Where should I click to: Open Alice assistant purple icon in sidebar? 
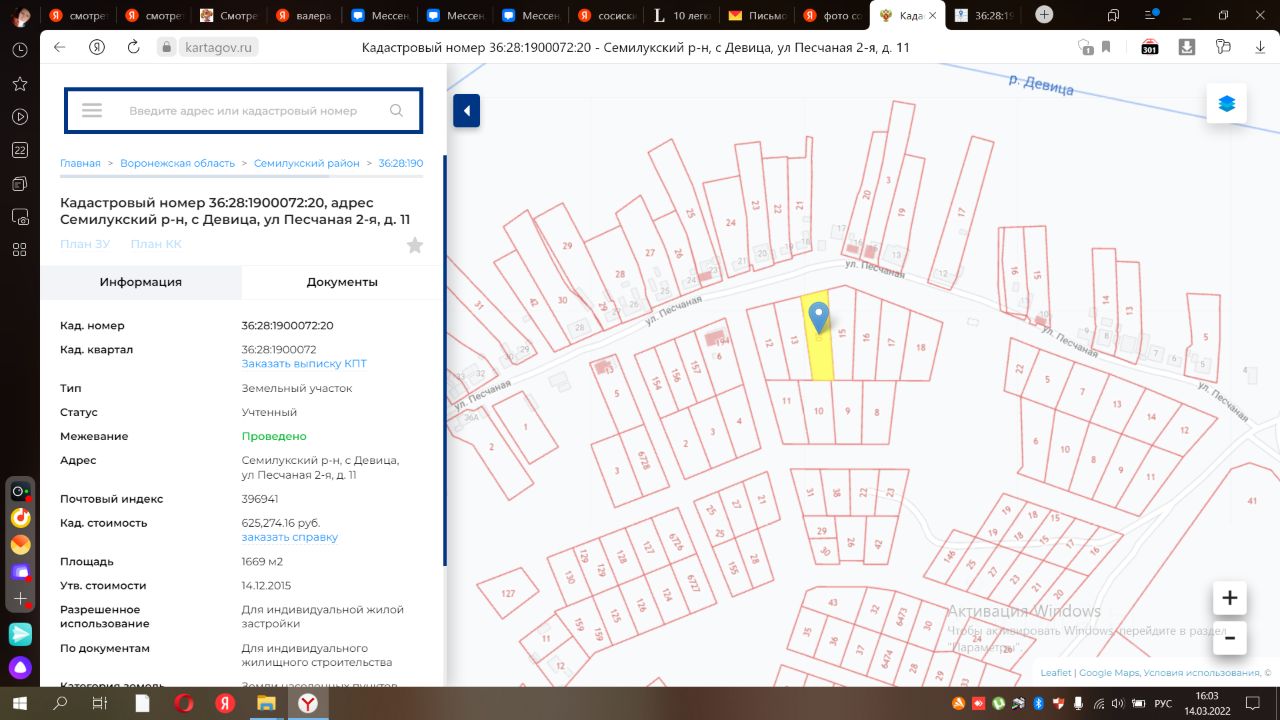coord(20,667)
